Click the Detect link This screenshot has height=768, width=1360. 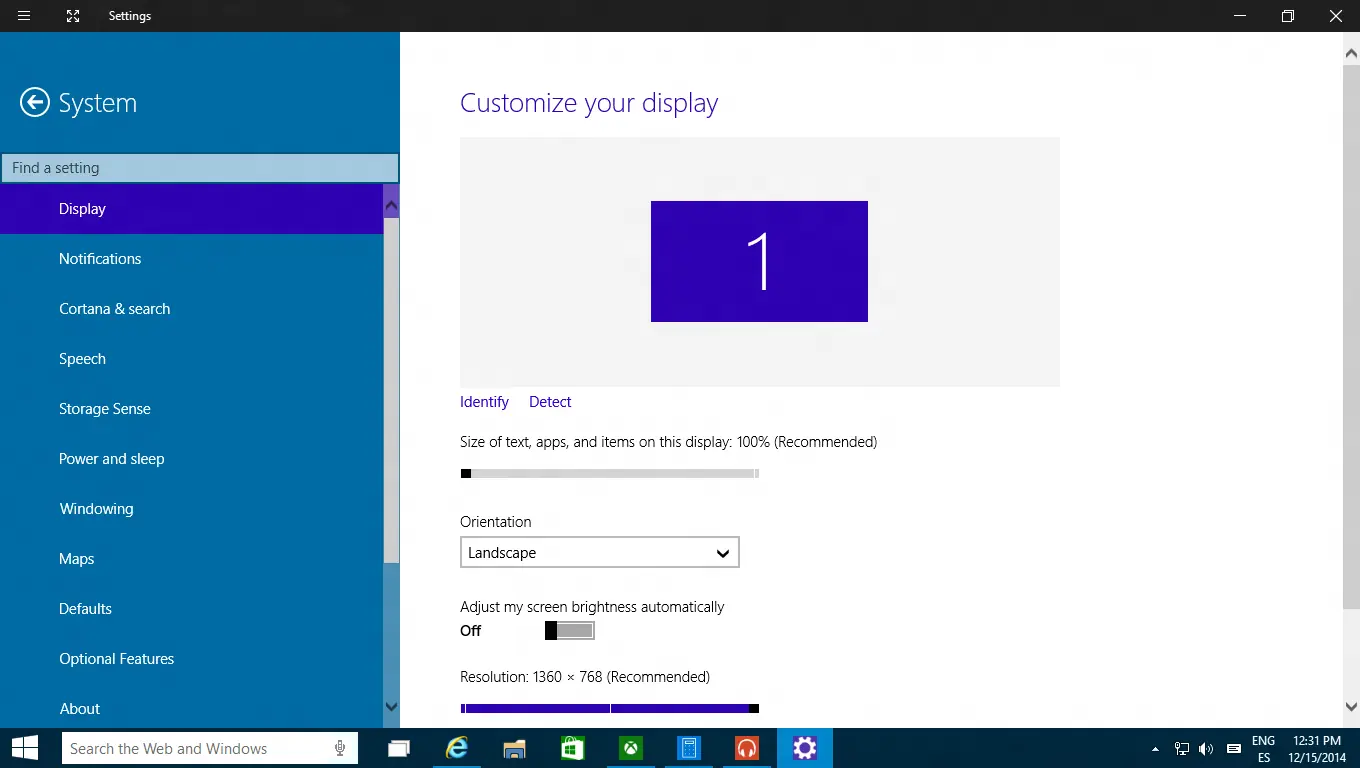point(549,401)
